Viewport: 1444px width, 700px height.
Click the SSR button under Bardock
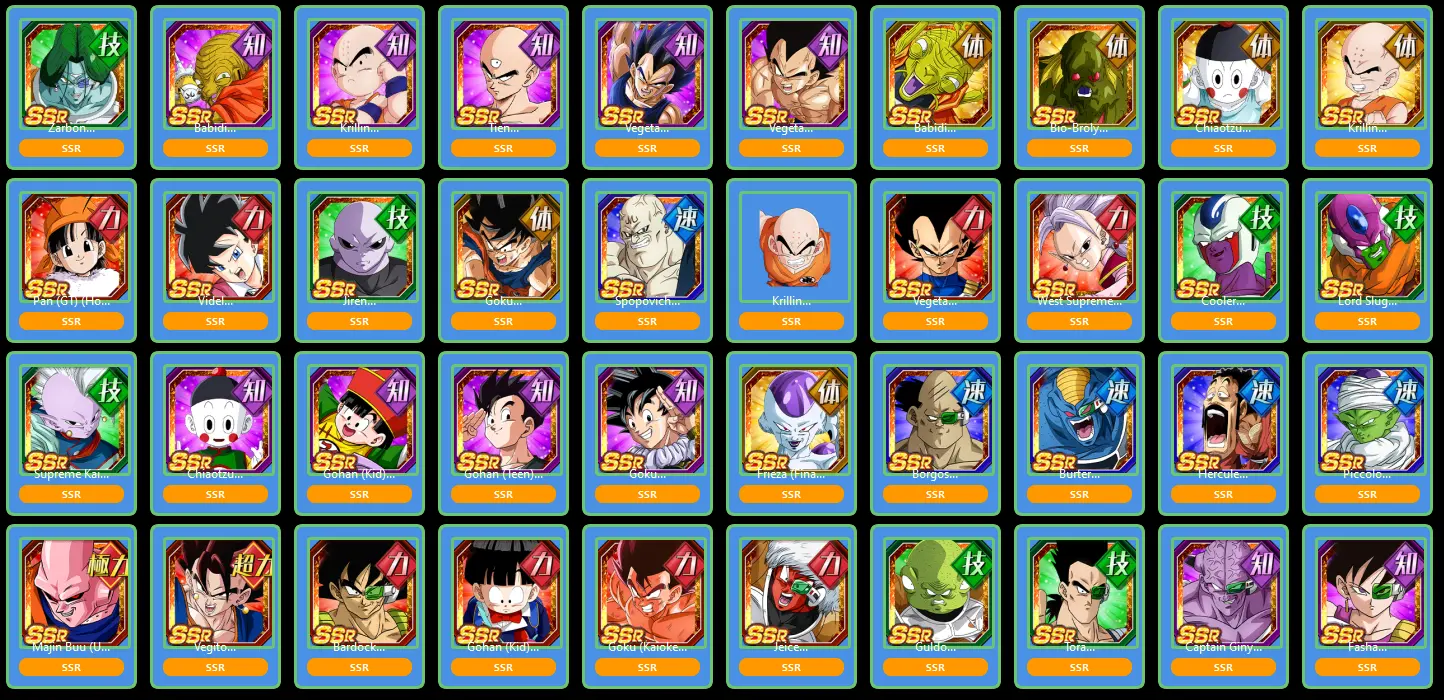[359, 667]
